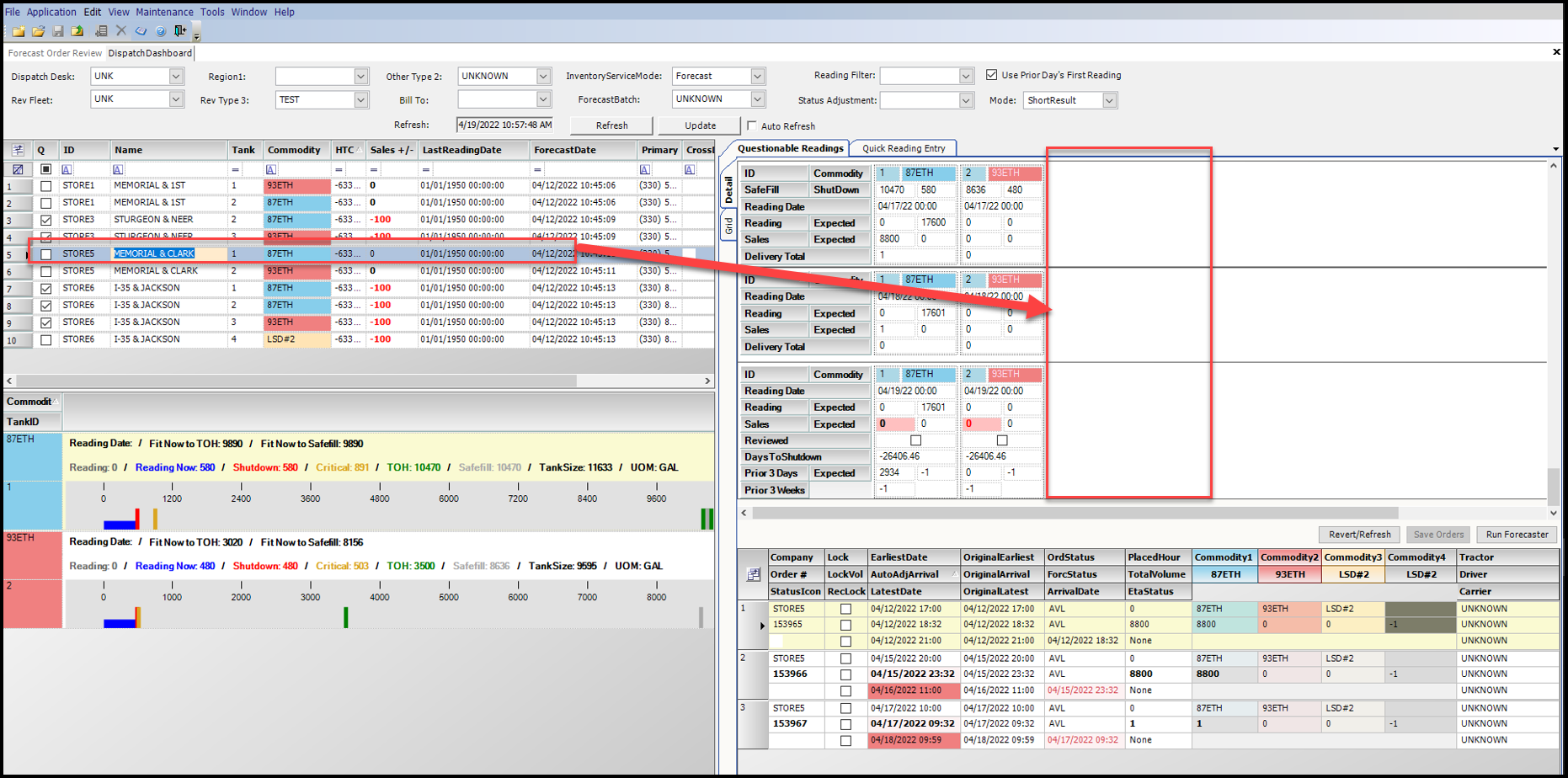Expand the InventoryServiceMode dropdown
The width and height of the screenshot is (1568, 778).
click(x=757, y=77)
